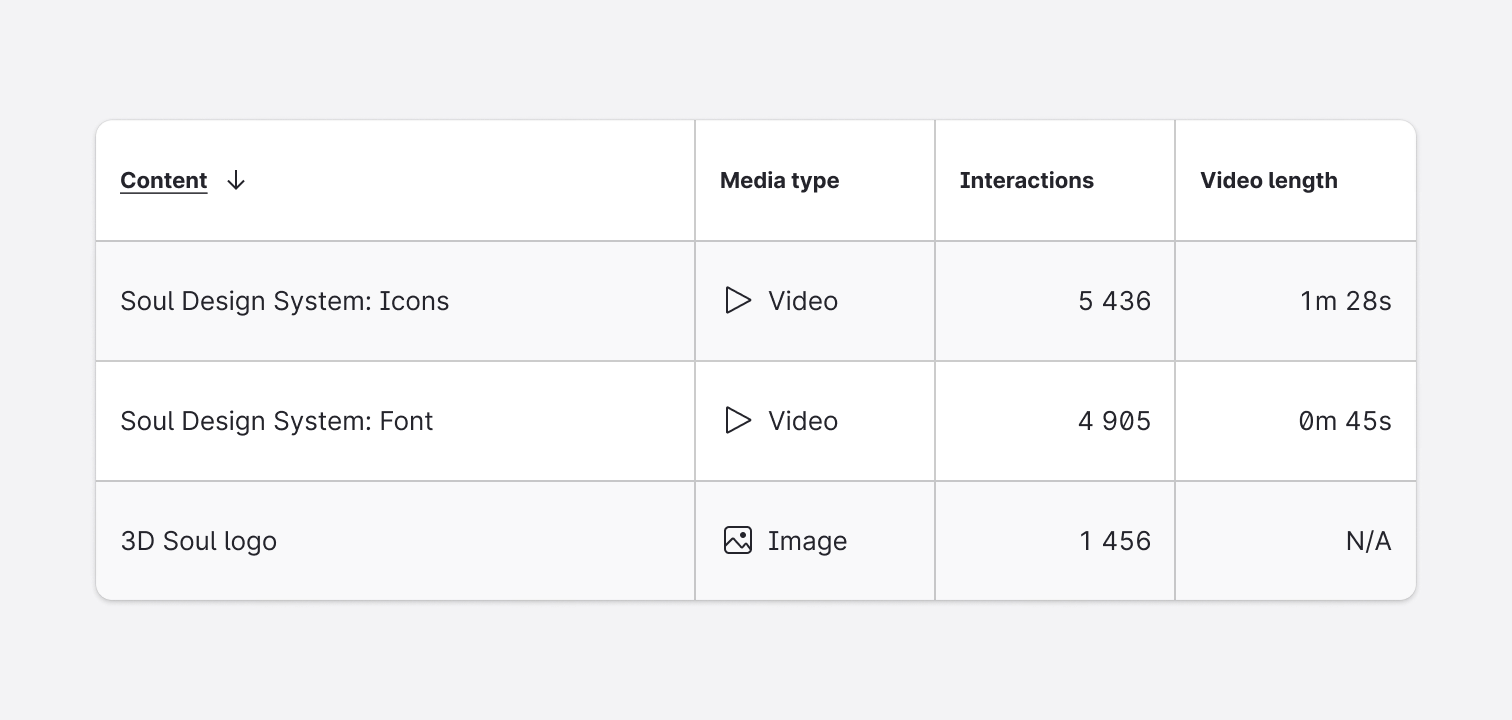Click the Video length column header
Viewport: 1512px width, 720px height.
click(x=1268, y=181)
